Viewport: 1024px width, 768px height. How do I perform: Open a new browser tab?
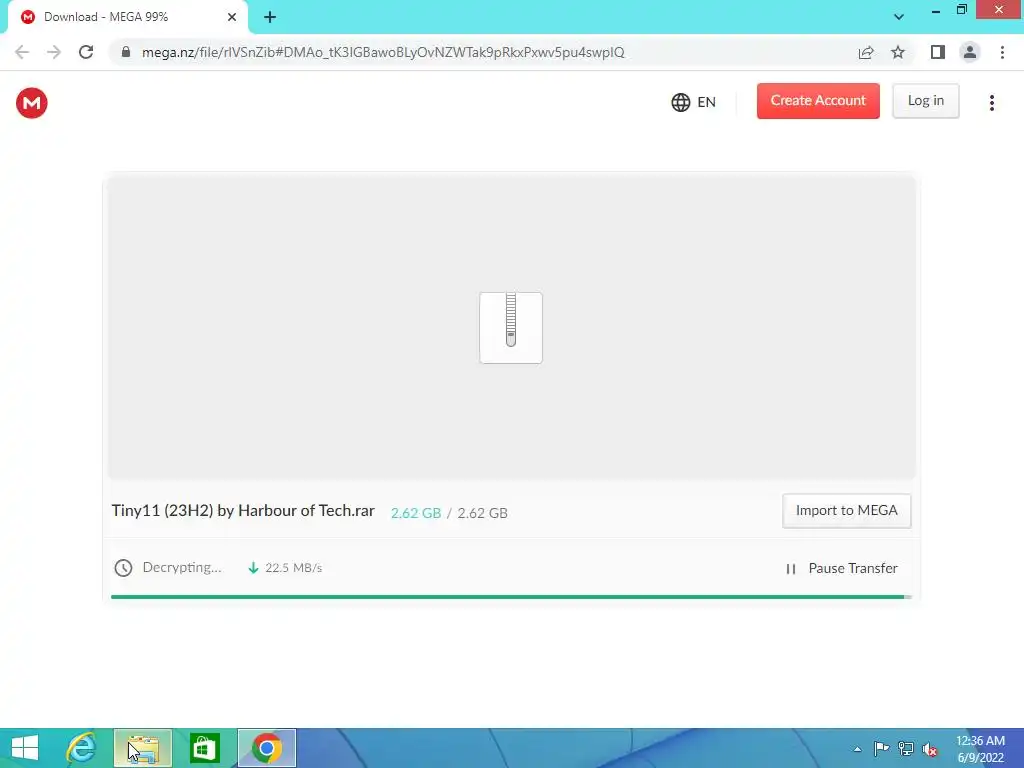[270, 17]
